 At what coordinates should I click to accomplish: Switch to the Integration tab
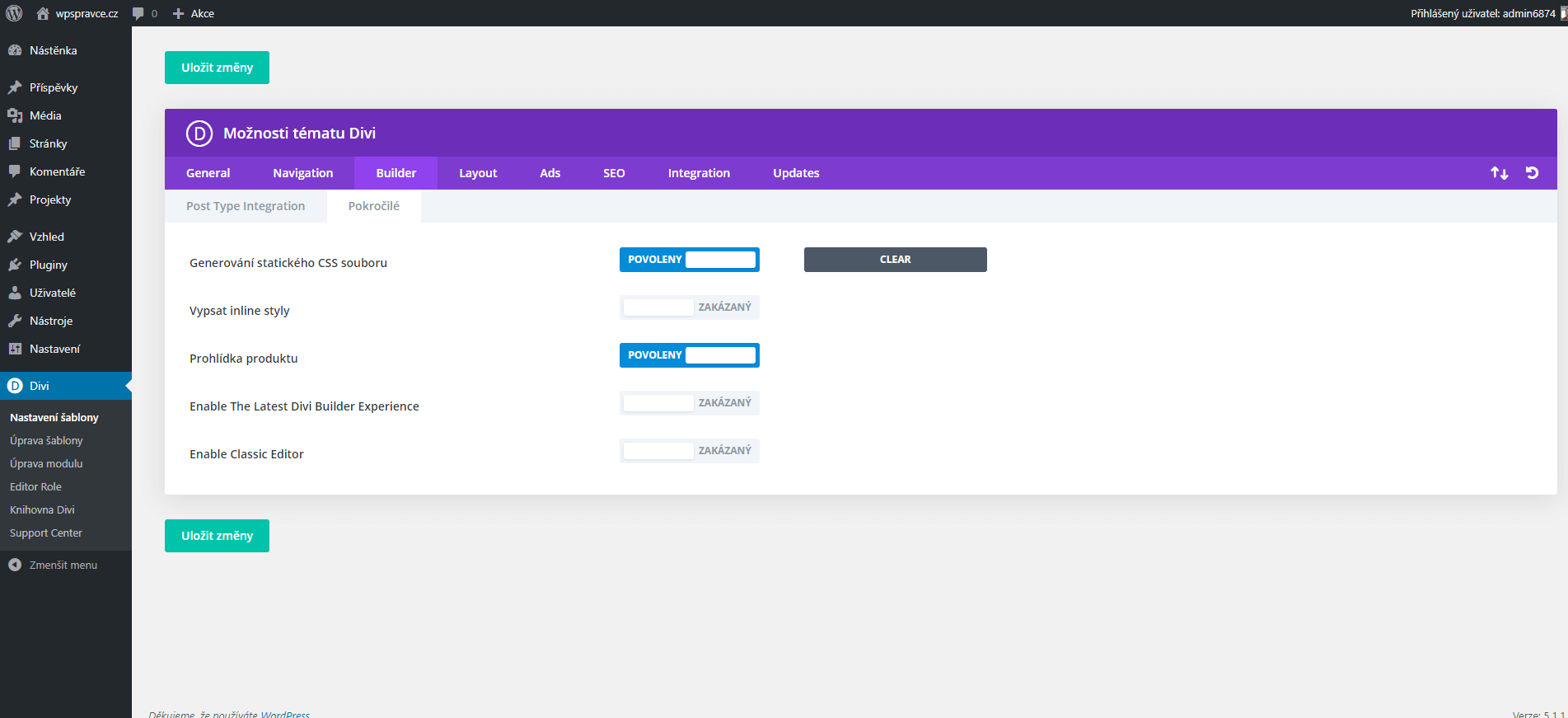tap(699, 173)
